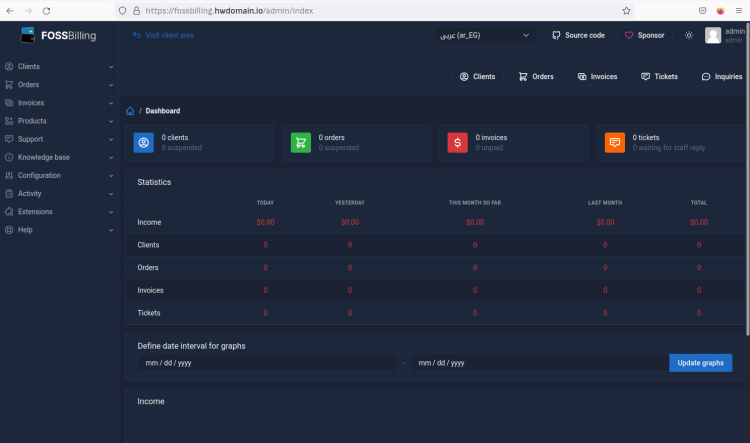Expand the Extensions sidebar section
750x443 pixels.
59,211
